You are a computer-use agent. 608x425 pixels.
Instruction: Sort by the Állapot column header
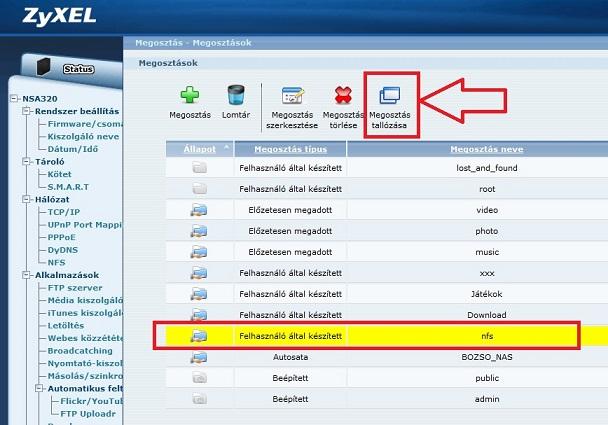click(200, 149)
